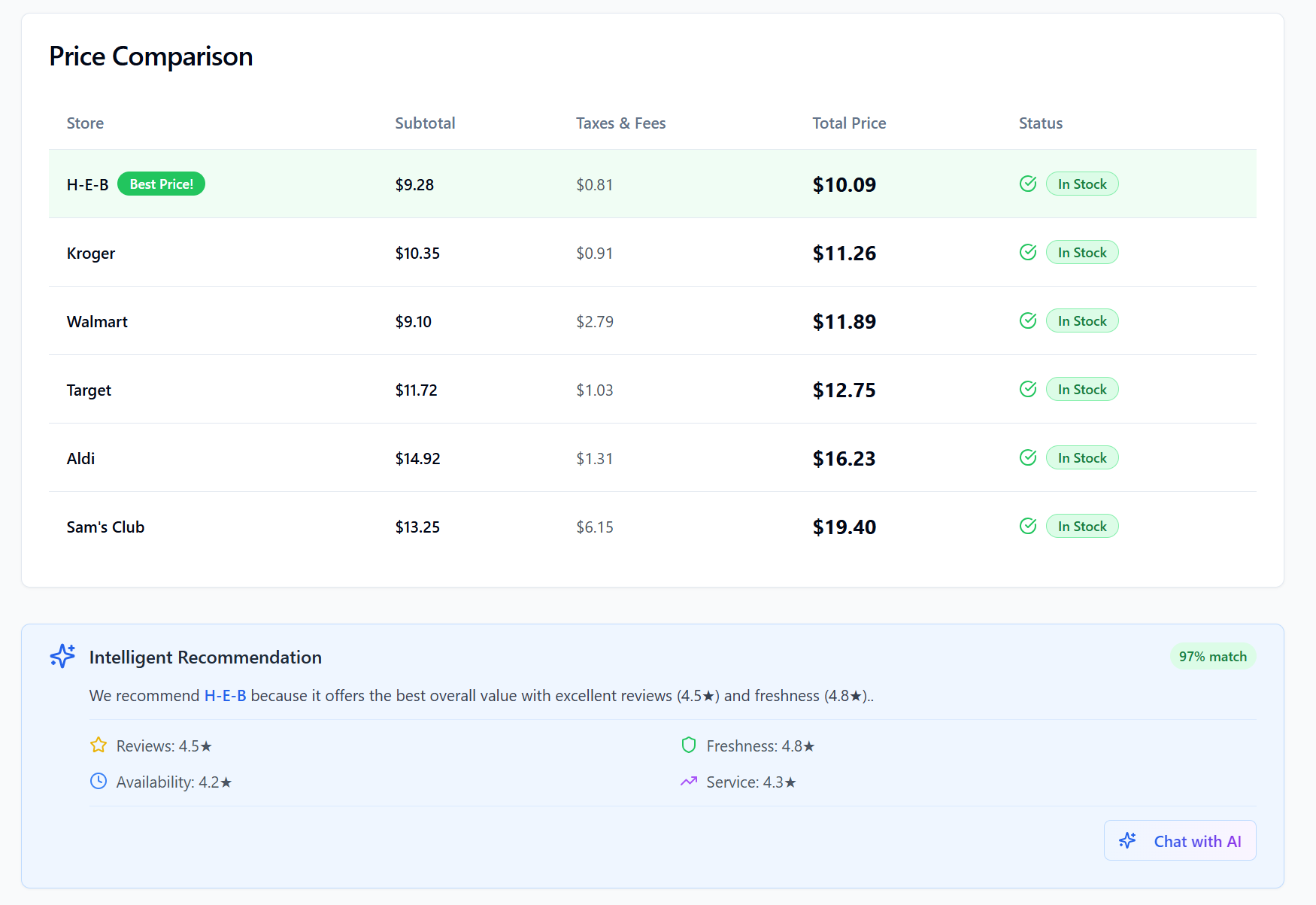The height and width of the screenshot is (905, 1316).
Task: Click the 97% match badge
Action: [1212, 657]
